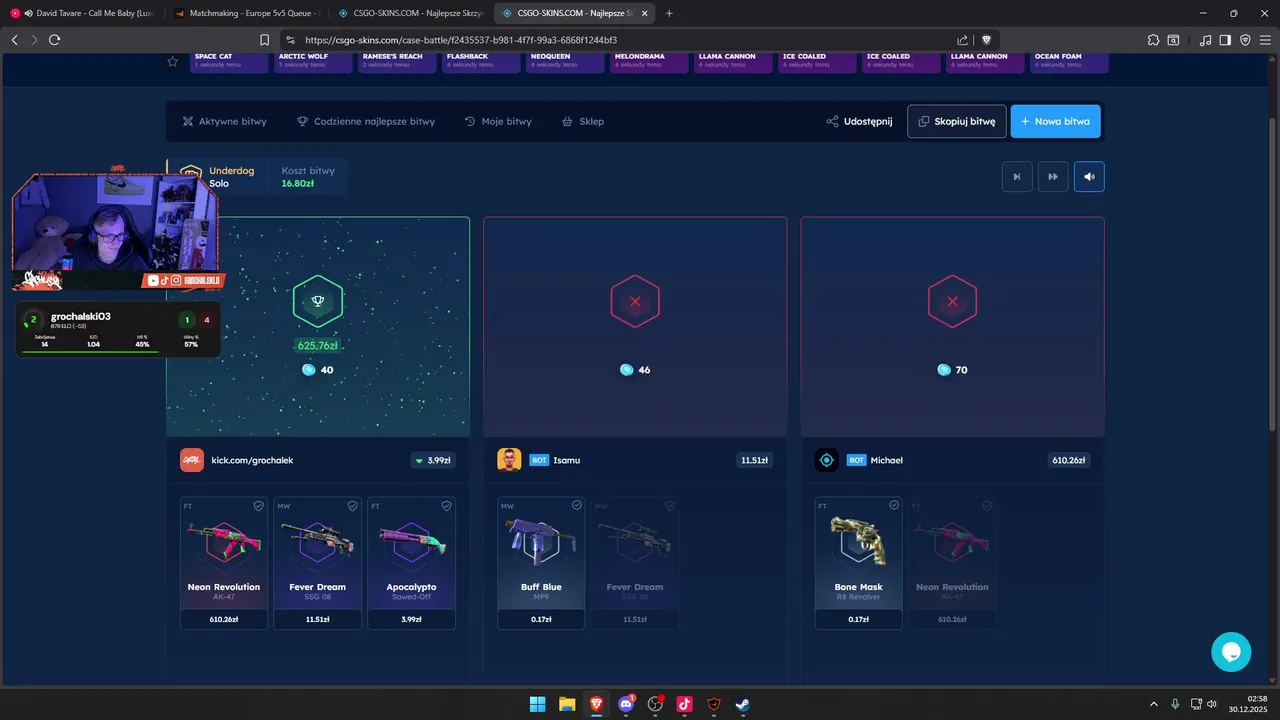Open the Bone Mask R8 Revolver card
The height and width of the screenshot is (720, 1280).
point(858,563)
